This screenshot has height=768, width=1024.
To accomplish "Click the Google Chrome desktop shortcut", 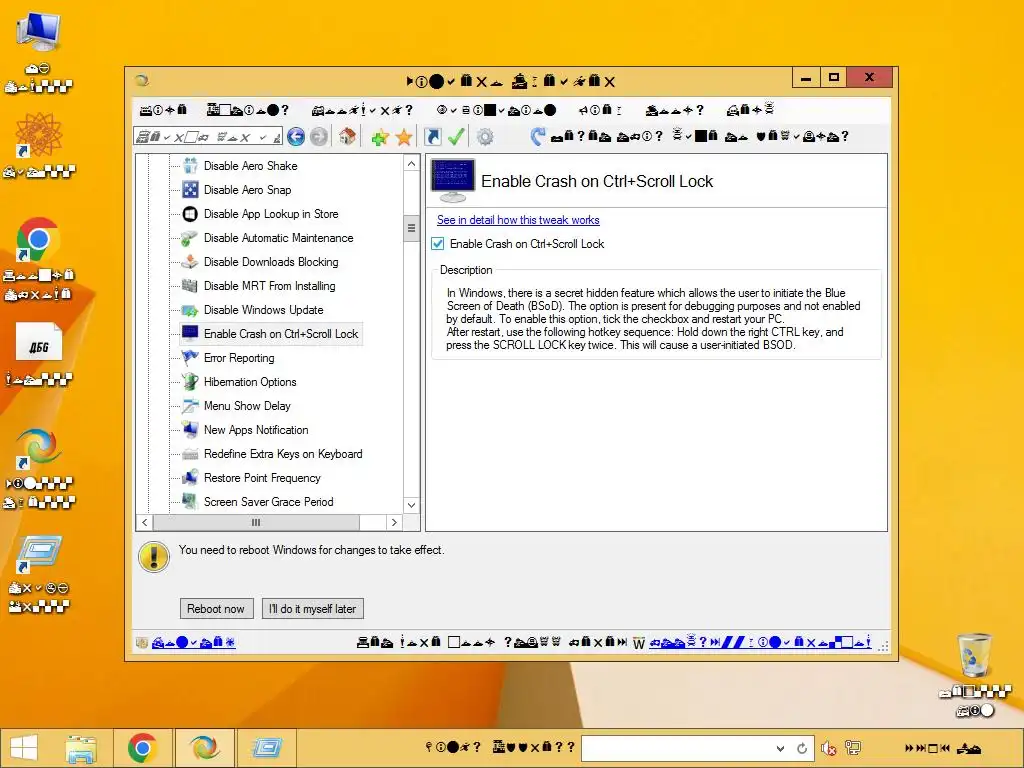I will (x=39, y=240).
